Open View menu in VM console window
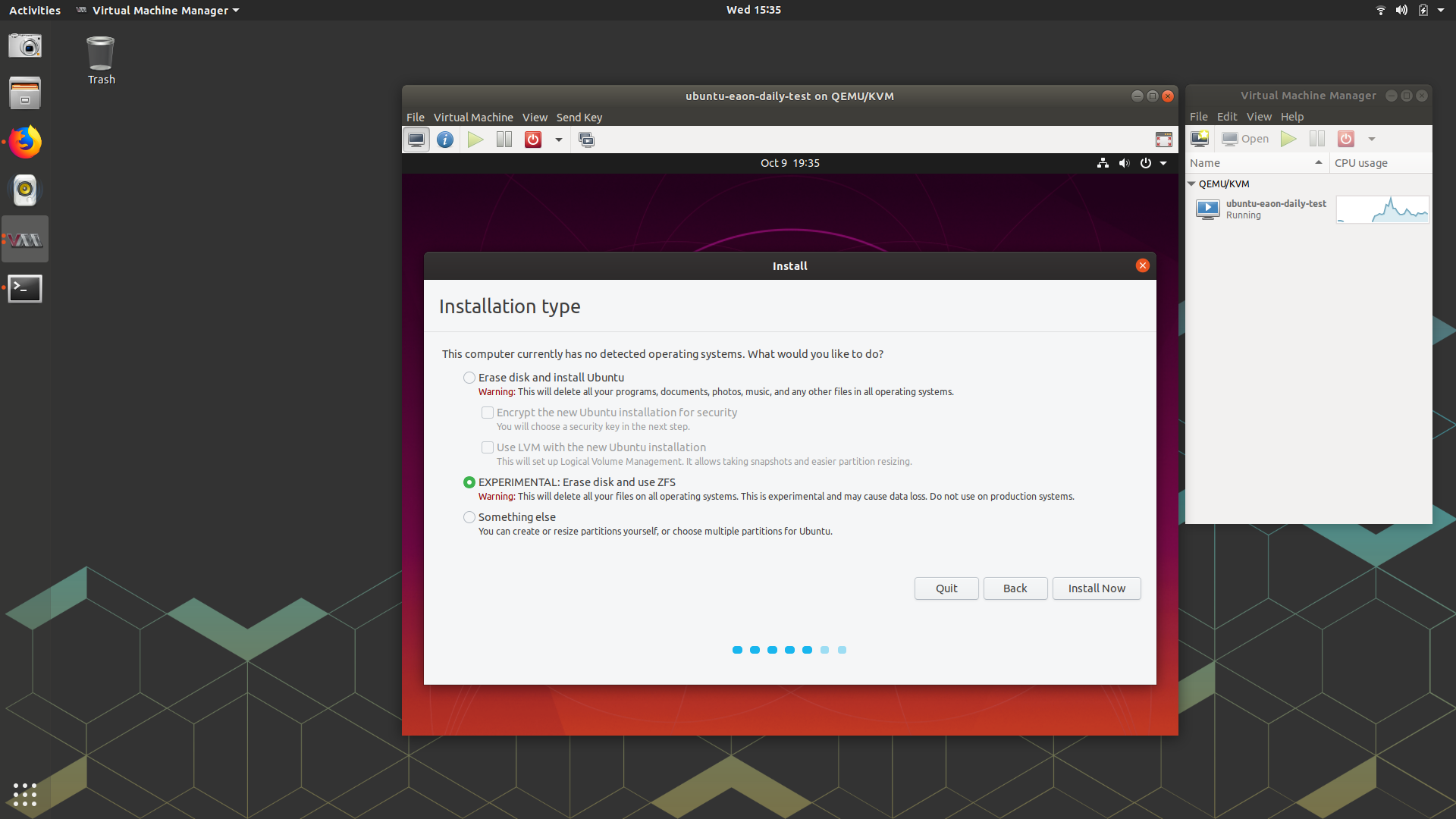 click(x=535, y=118)
